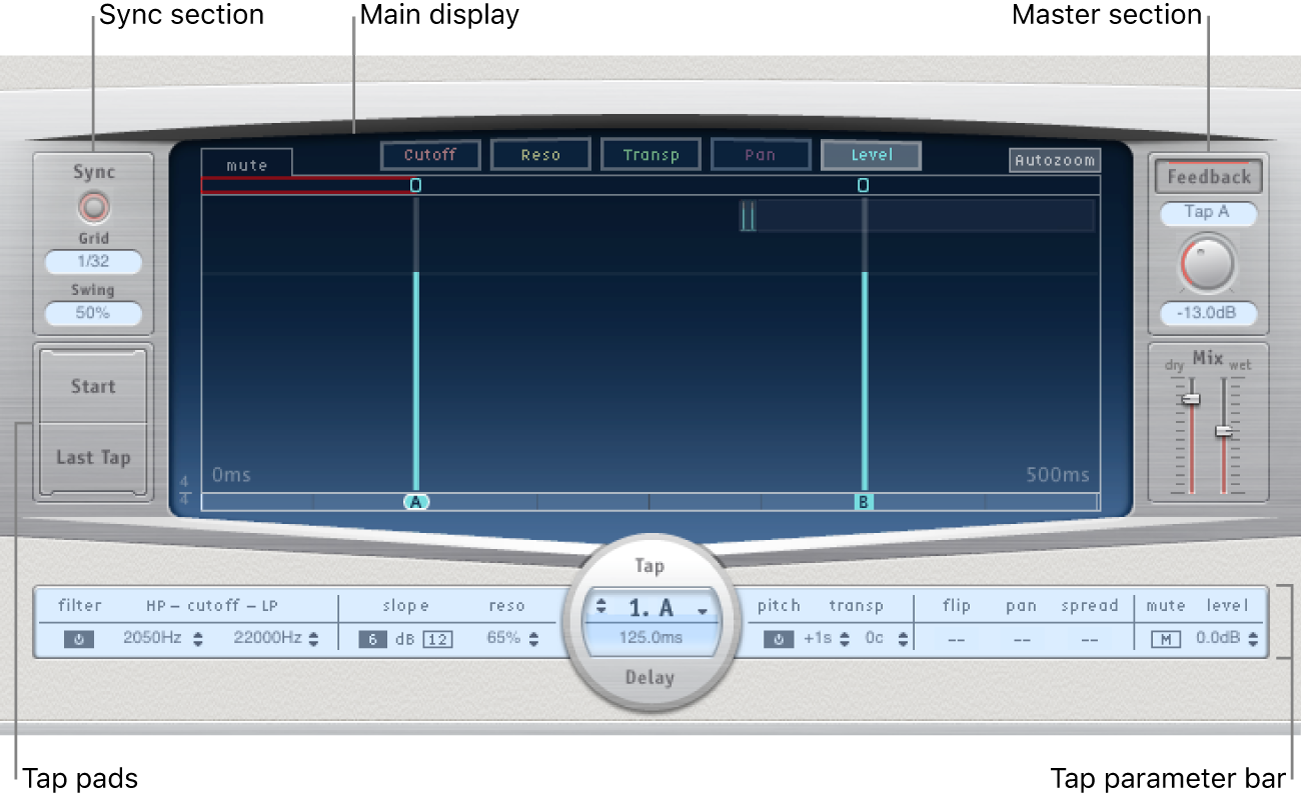Screen dimensions: 1302x806
Task: Switch to the mute tab
Action: (x=246, y=164)
